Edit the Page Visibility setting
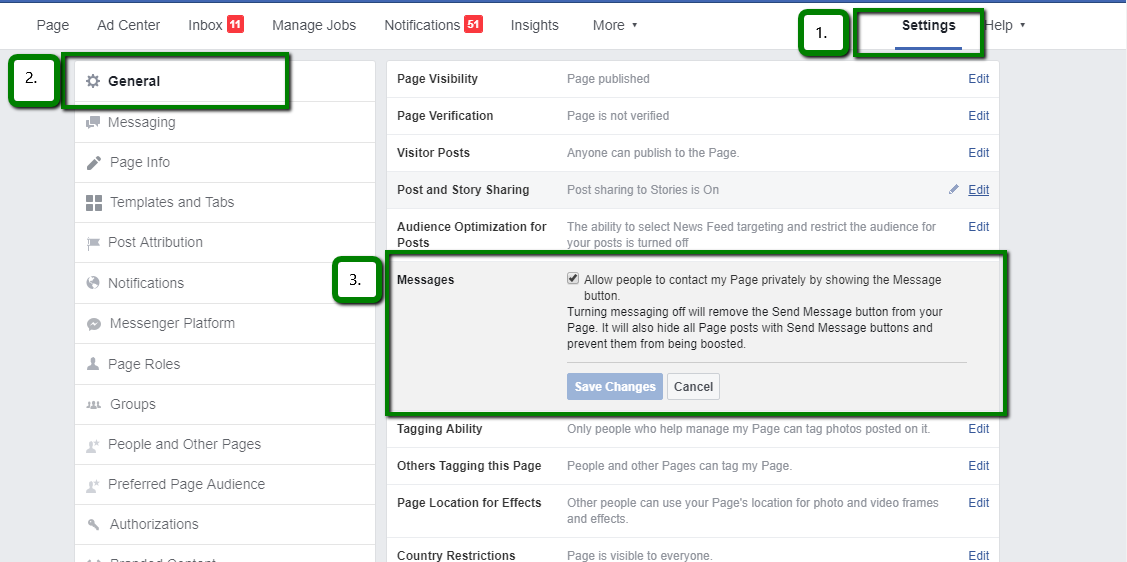 (978, 79)
